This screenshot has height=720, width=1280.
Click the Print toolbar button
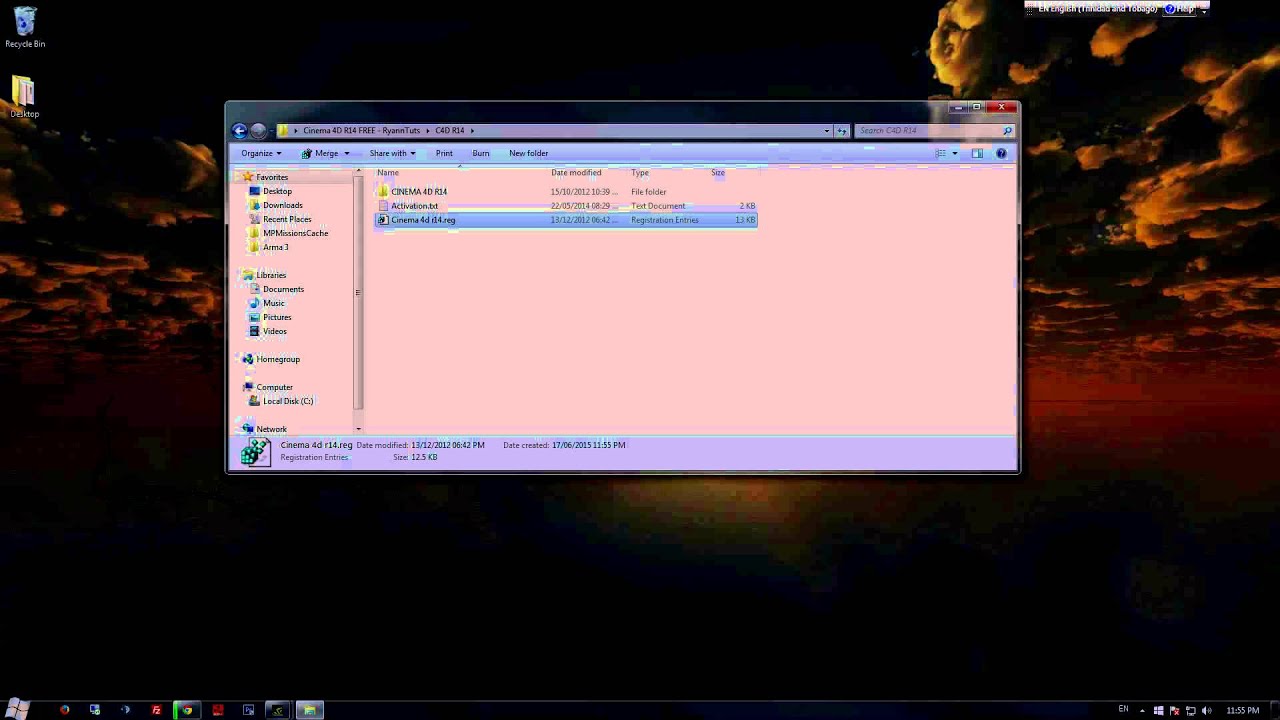point(444,153)
